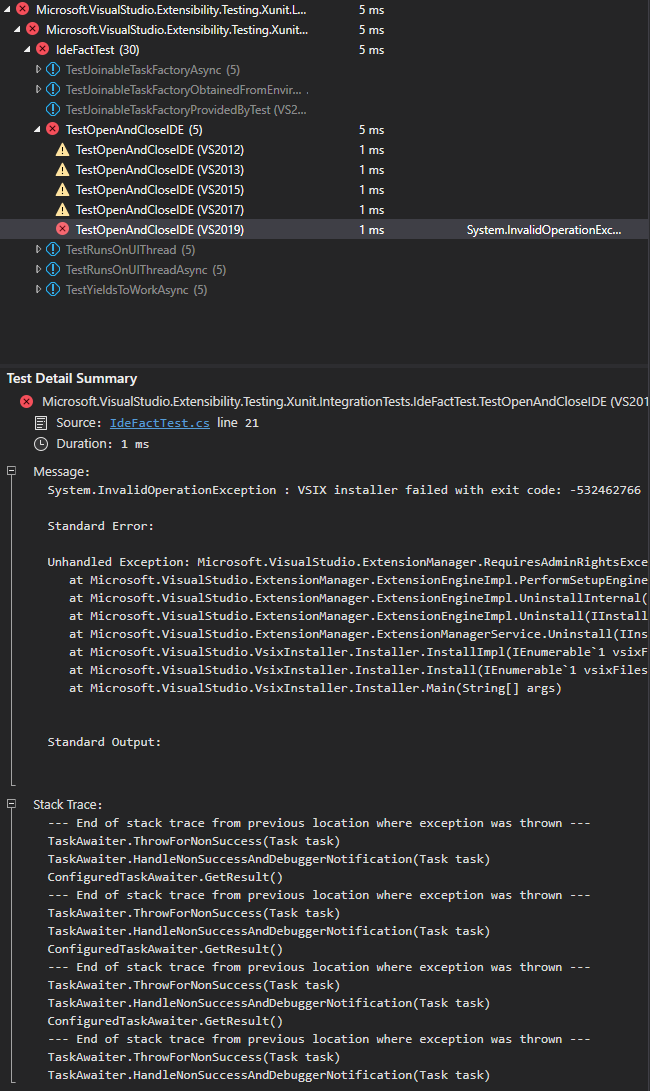Expand TestRunsOnUIThread (5) group
This screenshot has height=1091, width=650.
38,249
